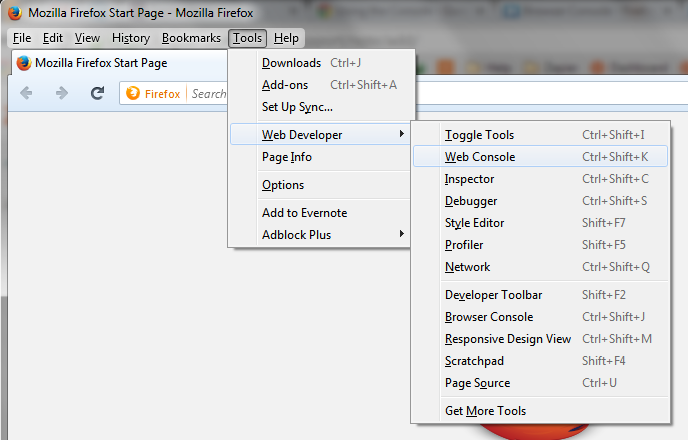Open the View menu
This screenshot has width=688, height=440.
pos(87,38)
